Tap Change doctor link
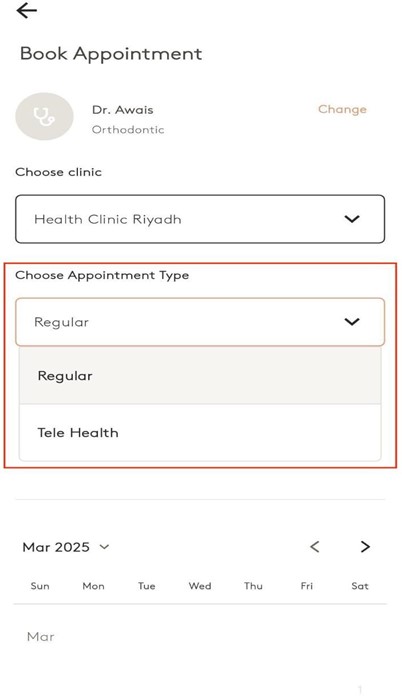Screen dimensions: 402x696 [x=342, y=109]
